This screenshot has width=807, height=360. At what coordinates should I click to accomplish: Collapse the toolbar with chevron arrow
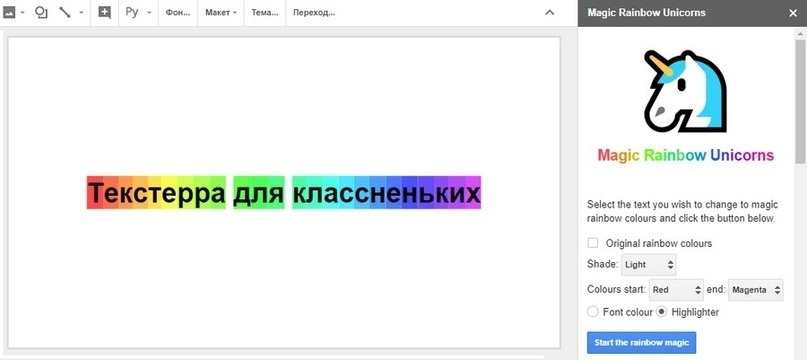(x=550, y=13)
